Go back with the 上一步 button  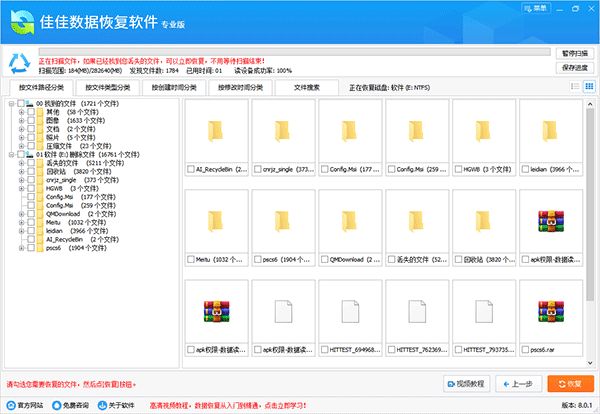click(x=518, y=384)
